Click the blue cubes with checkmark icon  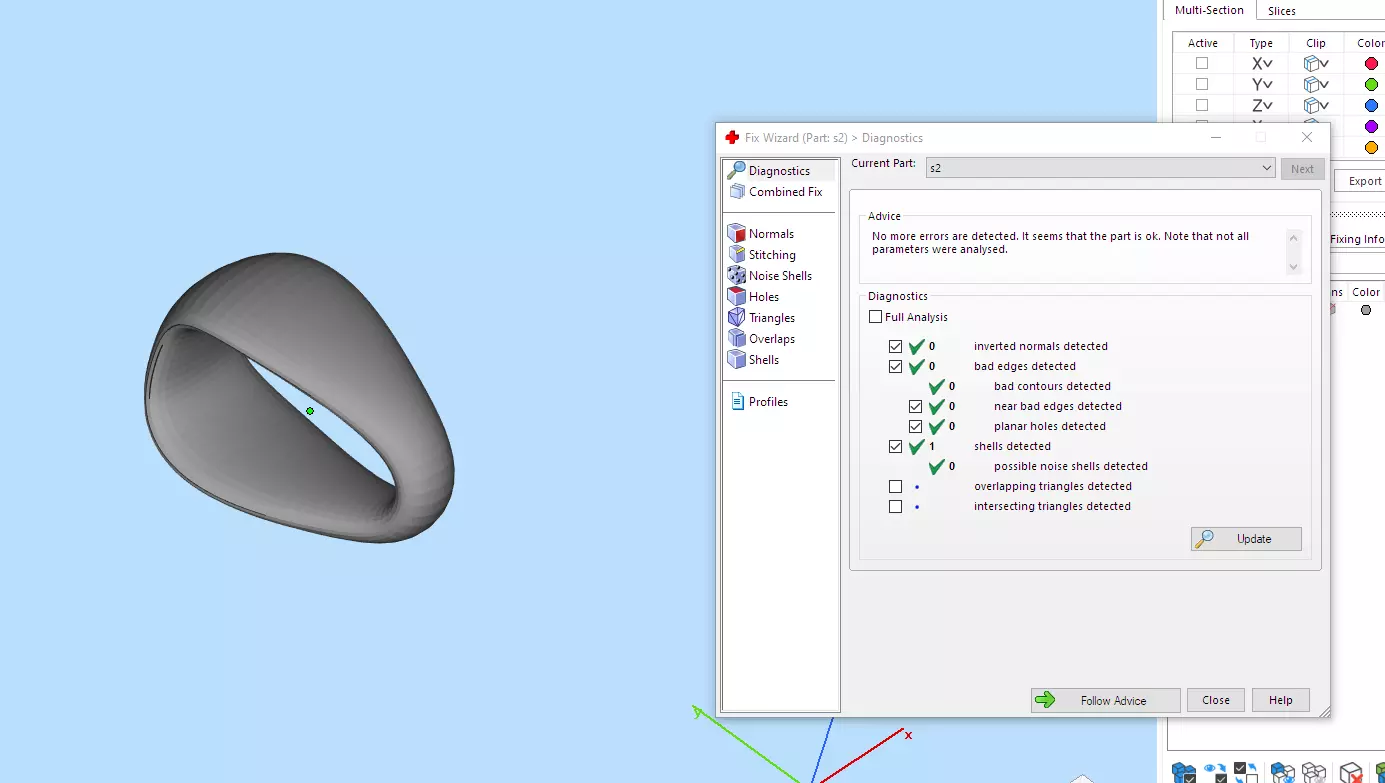(x=1184, y=773)
